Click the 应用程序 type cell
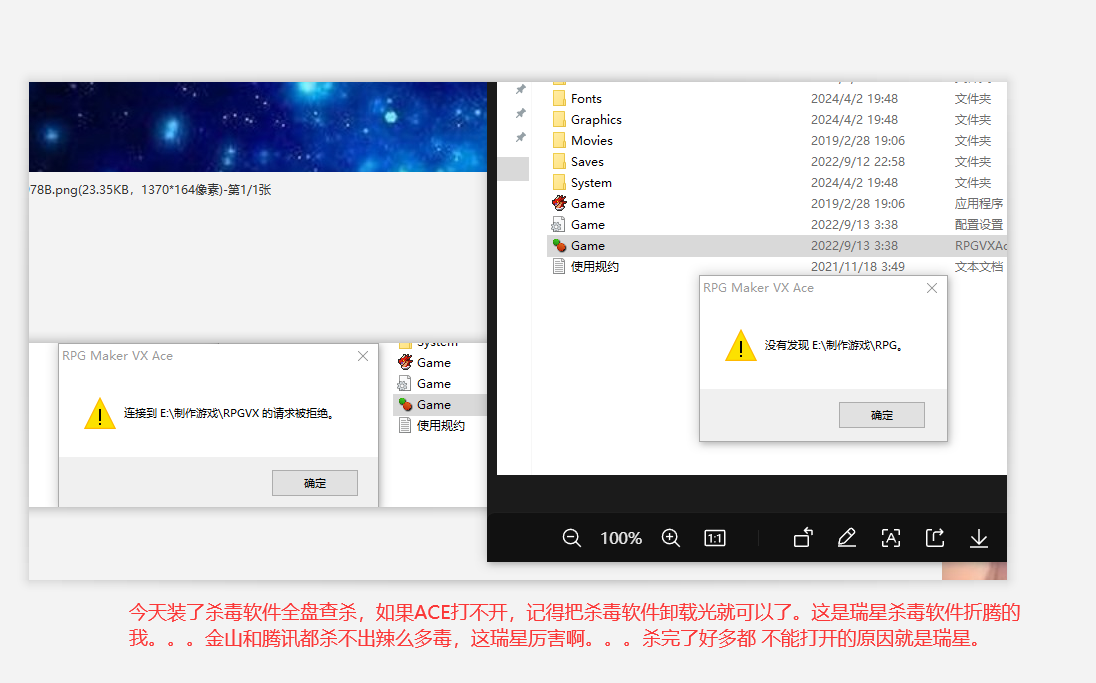 coord(979,203)
